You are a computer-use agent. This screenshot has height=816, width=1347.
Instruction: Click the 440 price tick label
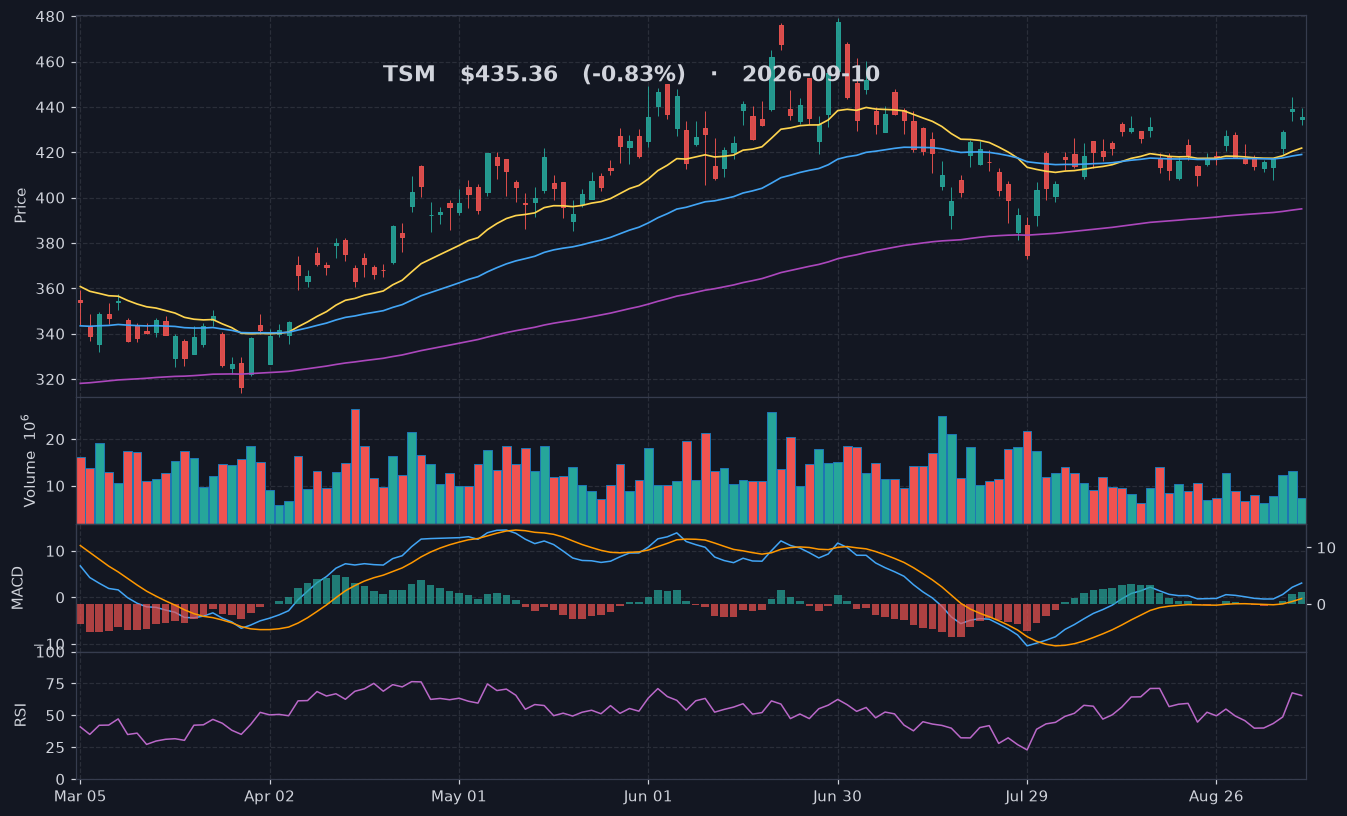(52, 108)
